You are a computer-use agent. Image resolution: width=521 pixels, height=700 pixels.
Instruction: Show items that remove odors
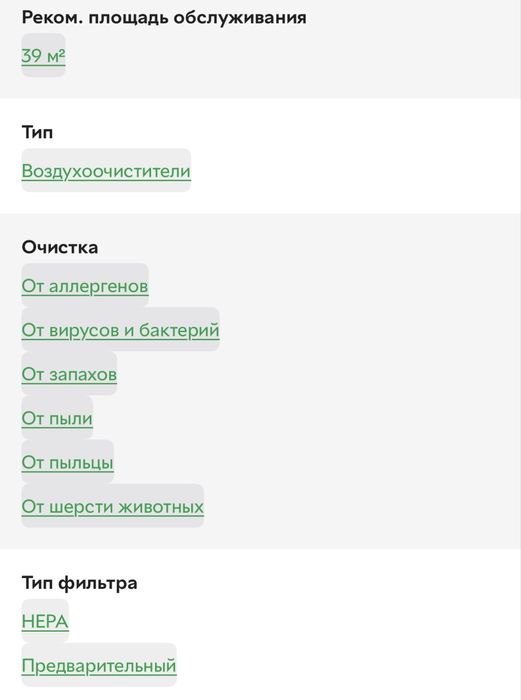tap(69, 374)
